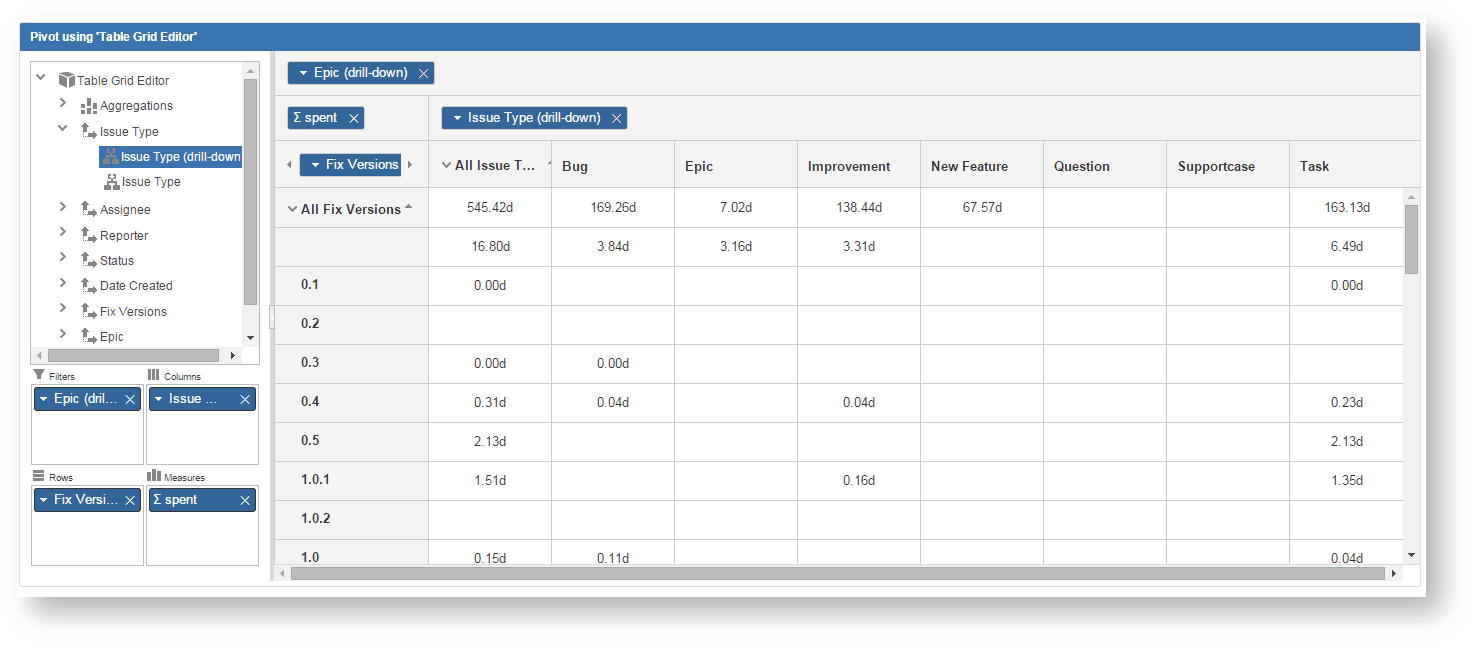The width and height of the screenshot is (1474, 645).
Task: Remove the Epic (drill-down) filter chip at top
Action: 424,73
